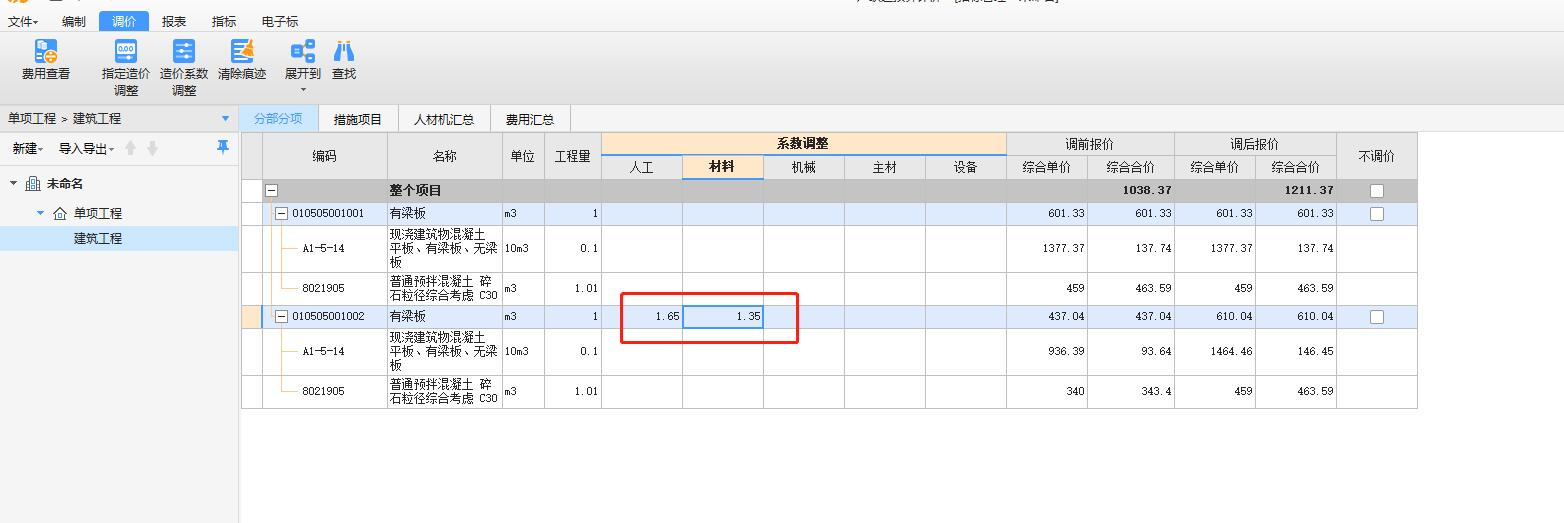Select the 调价 ribbon tab
Screen dimensions: 1564x523
pyautogui.click(x=124, y=21)
